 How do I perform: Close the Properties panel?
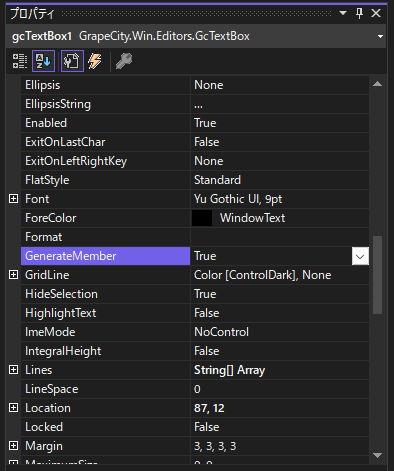tap(376, 13)
